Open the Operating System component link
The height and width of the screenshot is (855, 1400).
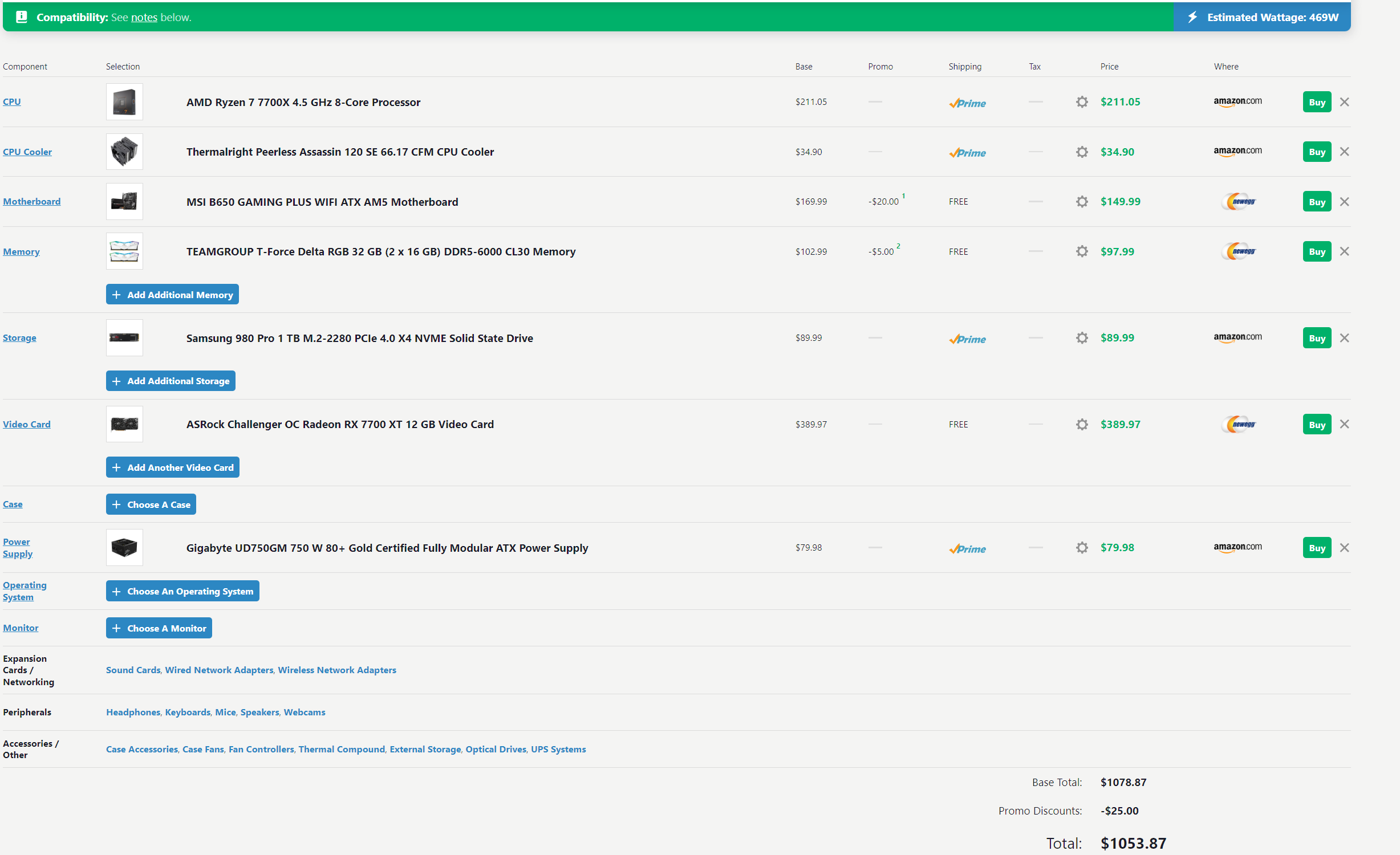click(x=25, y=591)
